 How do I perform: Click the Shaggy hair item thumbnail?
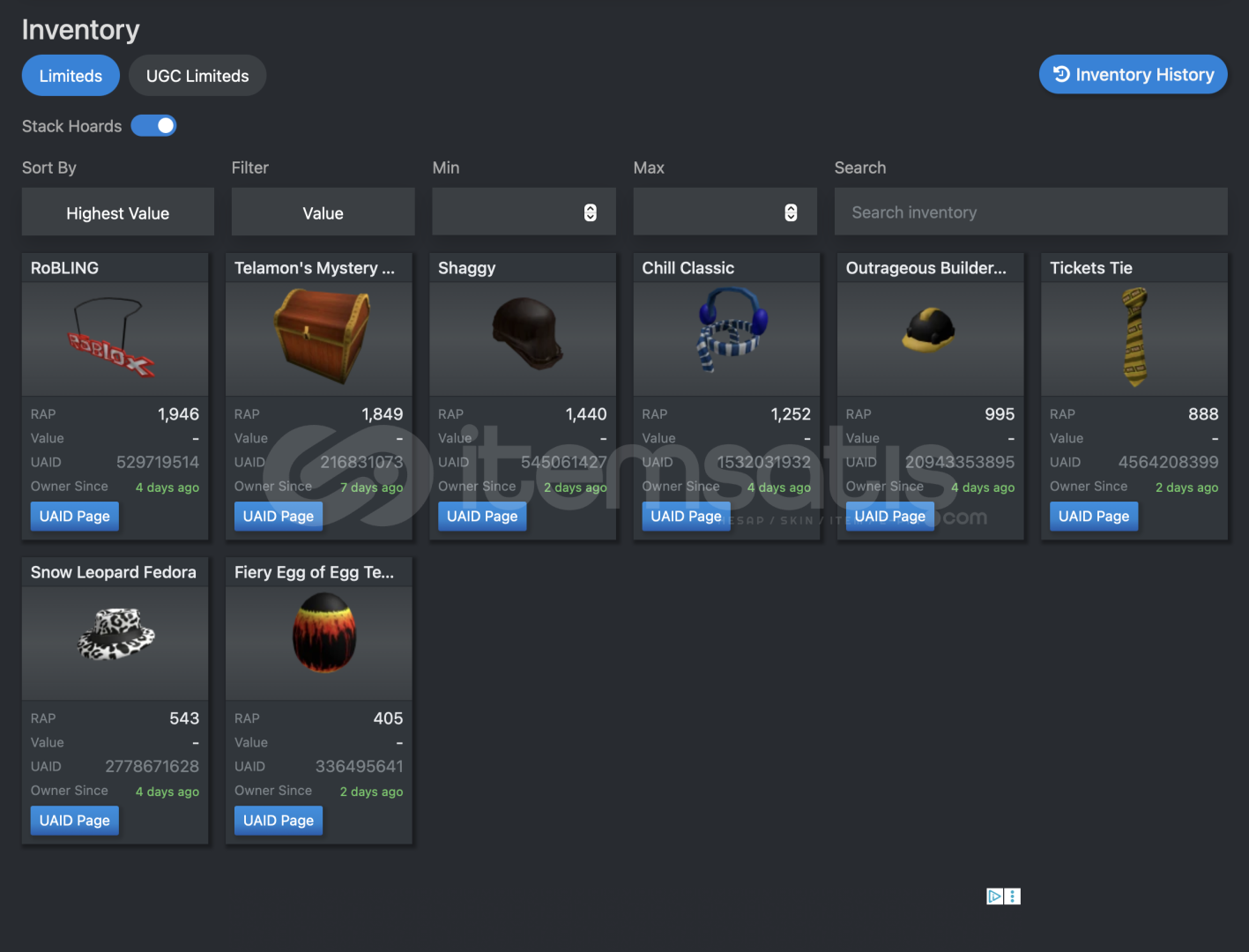pyautogui.click(x=523, y=338)
